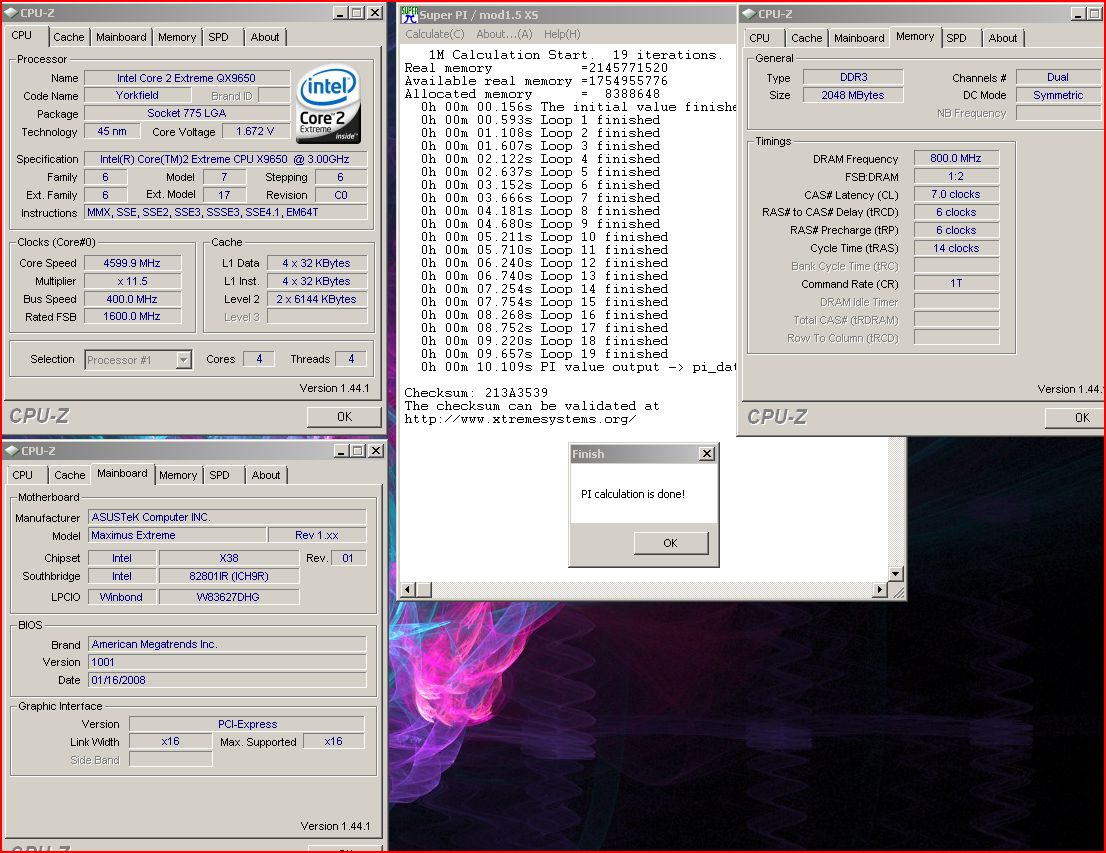This screenshot has width=1106, height=853.
Task: Click the CAS# Latency value 7.0 clocks
Action: (956, 194)
